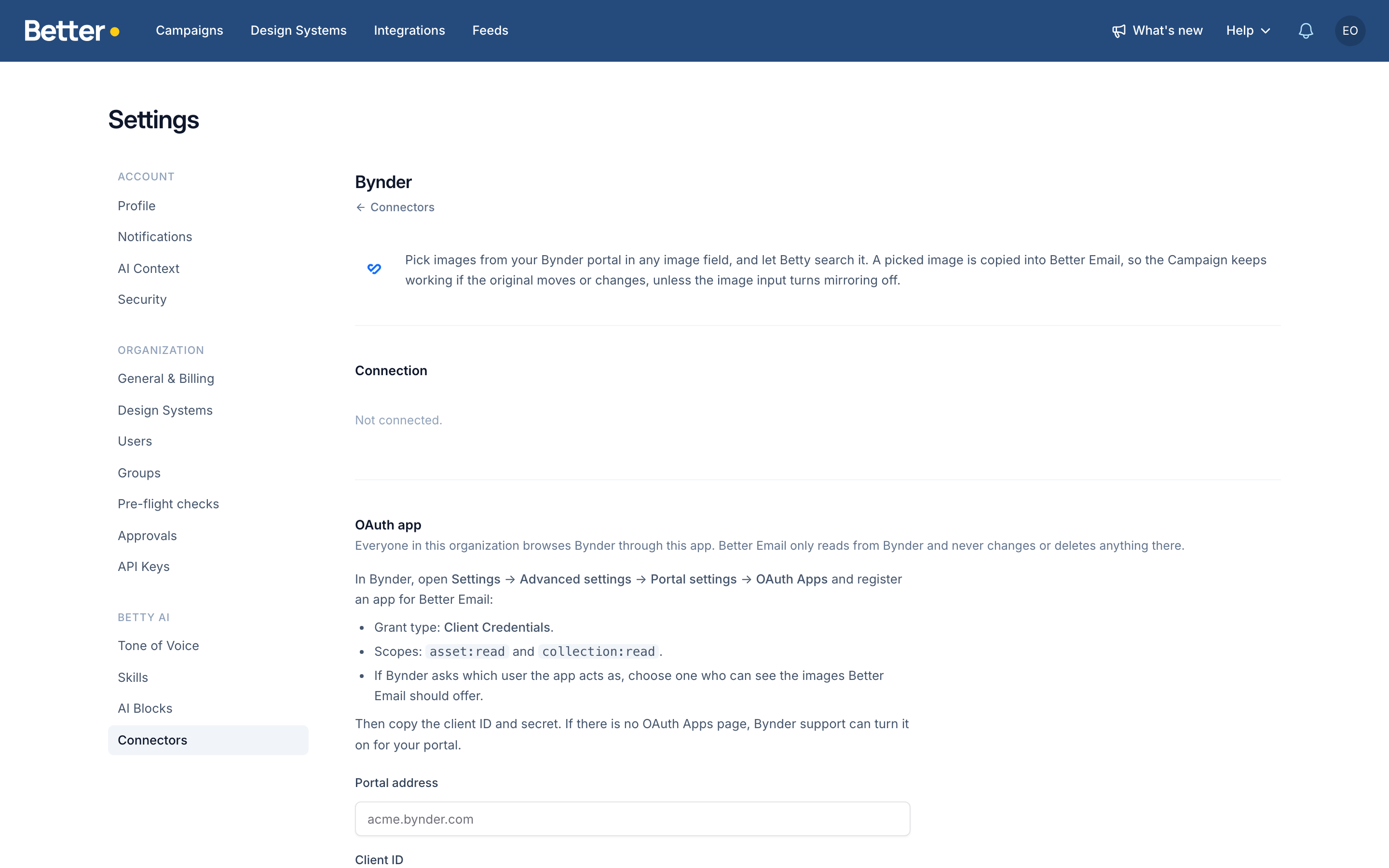Click the What's new megaphone icon
Screen dimensions: 1389x868
(1118, 31)
